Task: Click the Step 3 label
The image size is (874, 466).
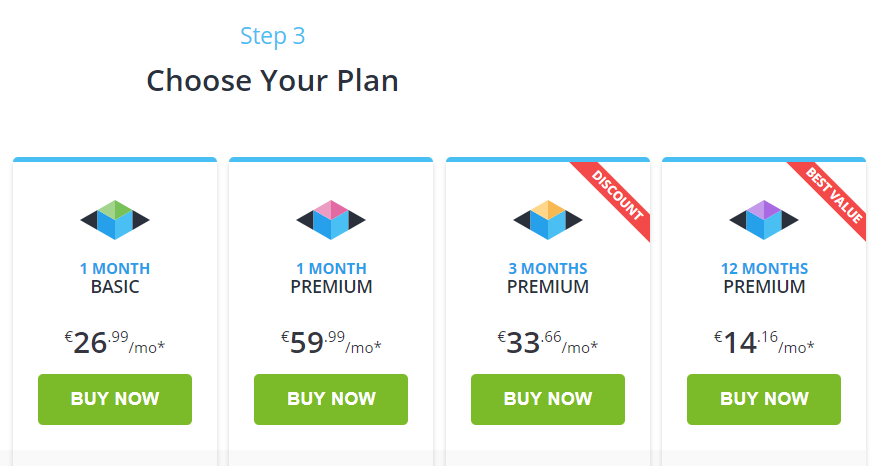Action: click(273, 36)
